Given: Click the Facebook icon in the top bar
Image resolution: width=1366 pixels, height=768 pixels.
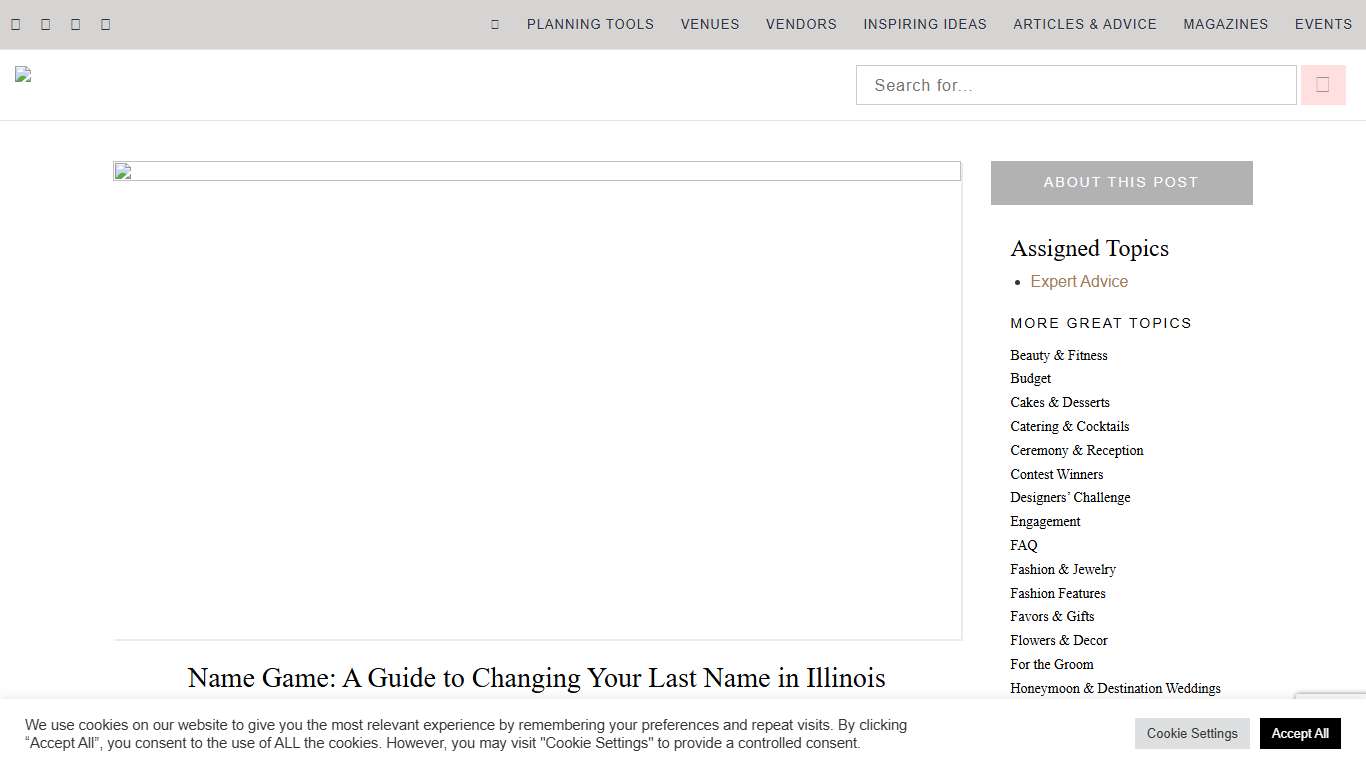Looking at the screenshot, I should point(15,23).
